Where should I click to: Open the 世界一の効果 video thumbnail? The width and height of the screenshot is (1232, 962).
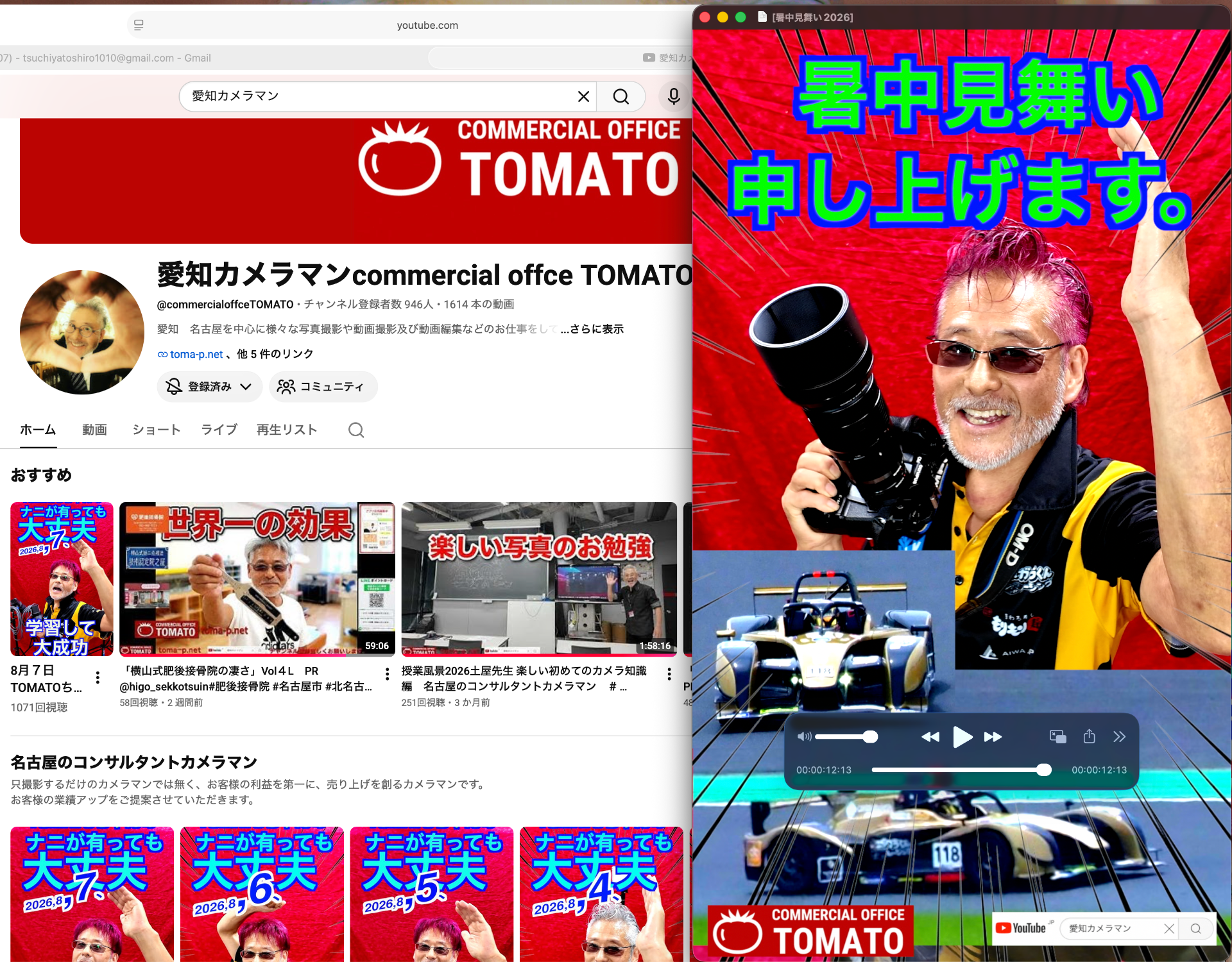[x=257, y=579]
